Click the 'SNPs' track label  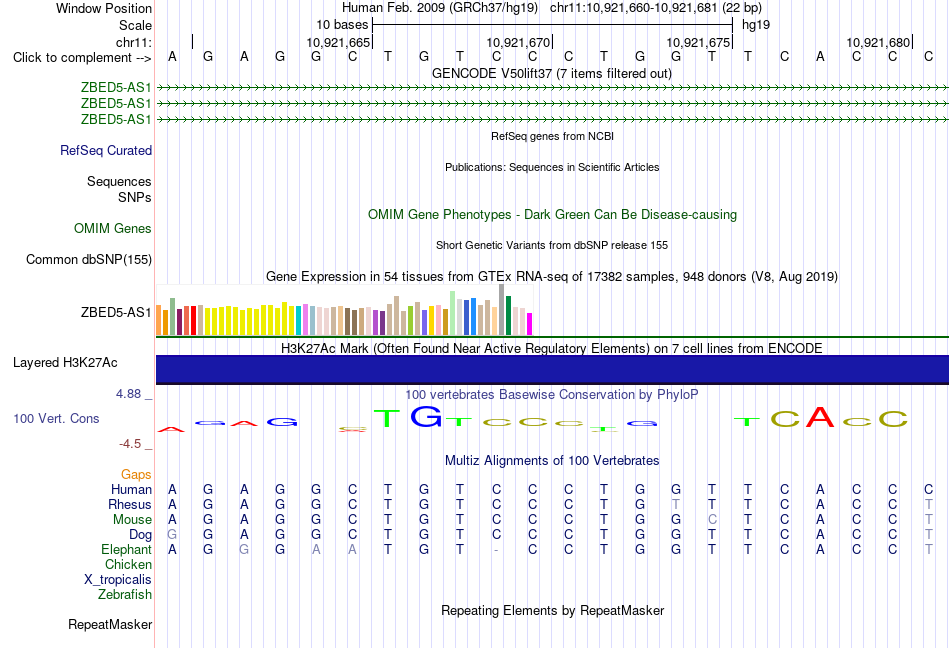pos(135,197)
